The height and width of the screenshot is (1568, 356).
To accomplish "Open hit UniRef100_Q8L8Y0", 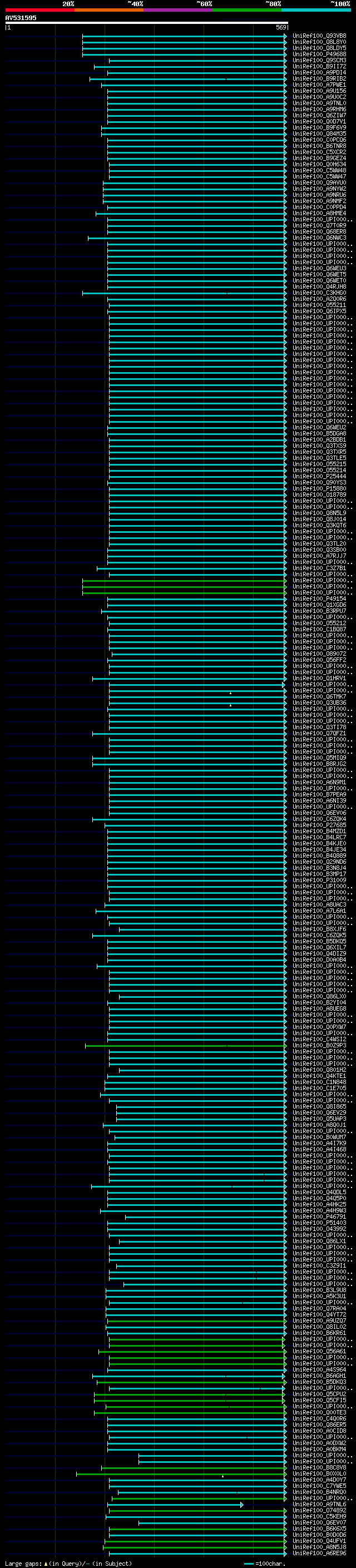I will point(319,42).
